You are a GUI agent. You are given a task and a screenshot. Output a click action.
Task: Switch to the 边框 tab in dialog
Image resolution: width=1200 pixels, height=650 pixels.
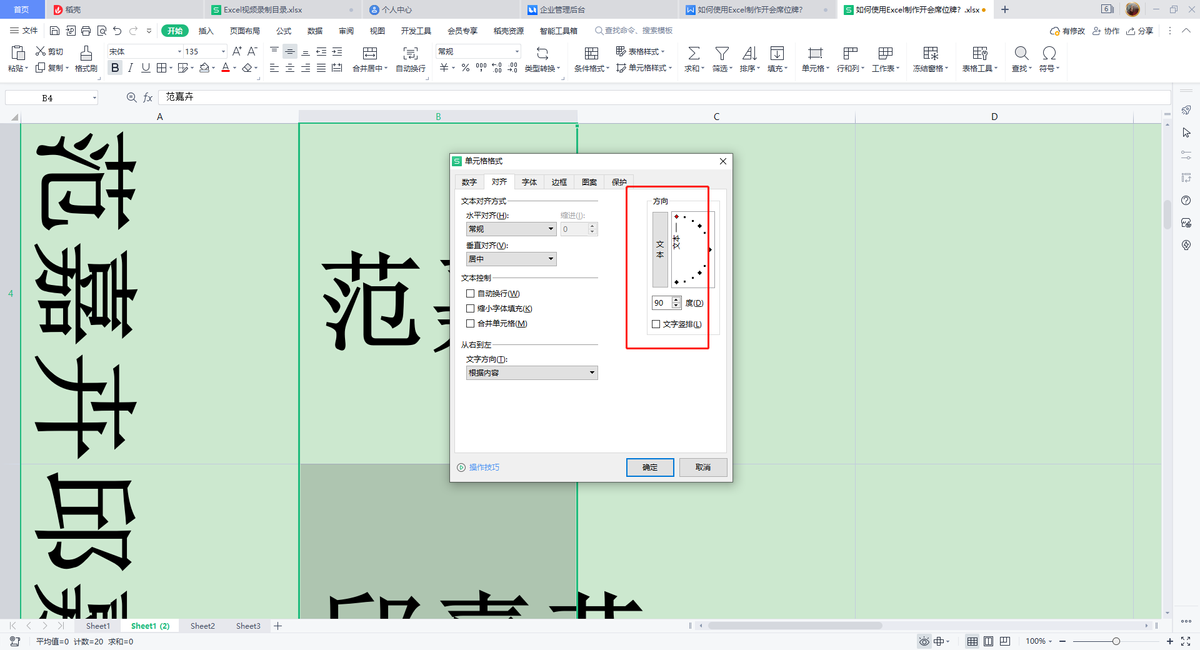tap(559, 182)
